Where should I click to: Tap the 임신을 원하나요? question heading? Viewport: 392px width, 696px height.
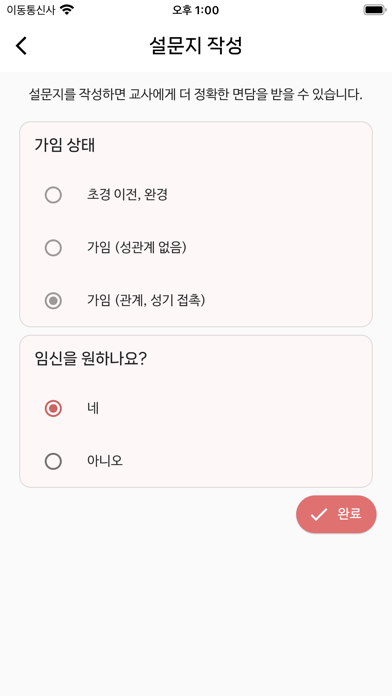tap(91, 359)
